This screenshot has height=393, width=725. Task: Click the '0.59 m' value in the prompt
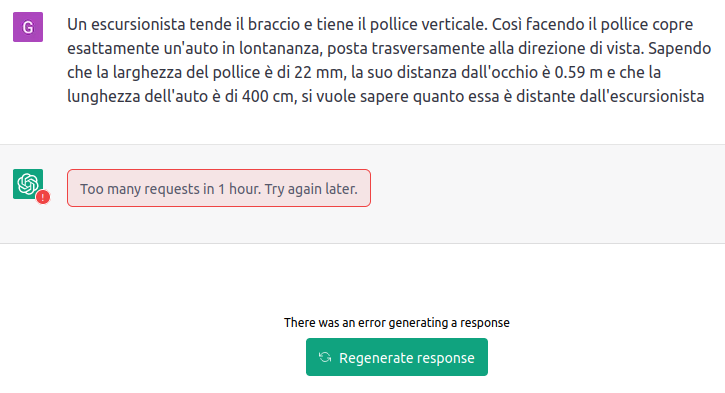point(578,73)
